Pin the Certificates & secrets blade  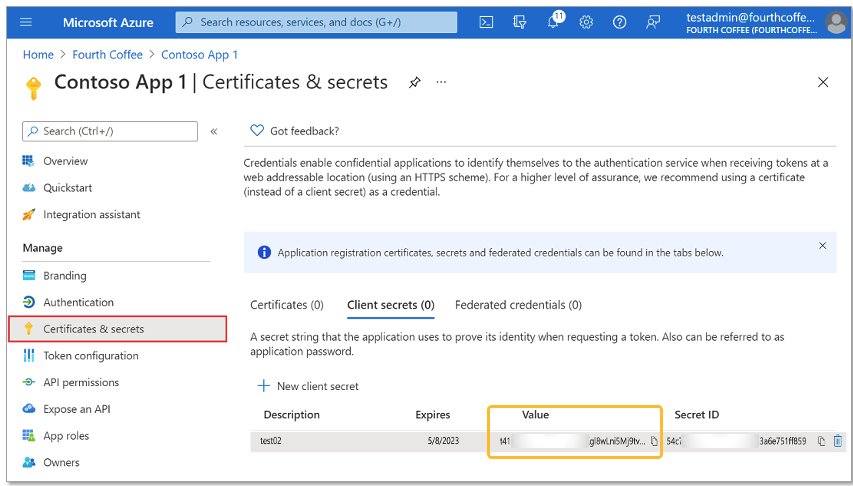pos(415,83)
